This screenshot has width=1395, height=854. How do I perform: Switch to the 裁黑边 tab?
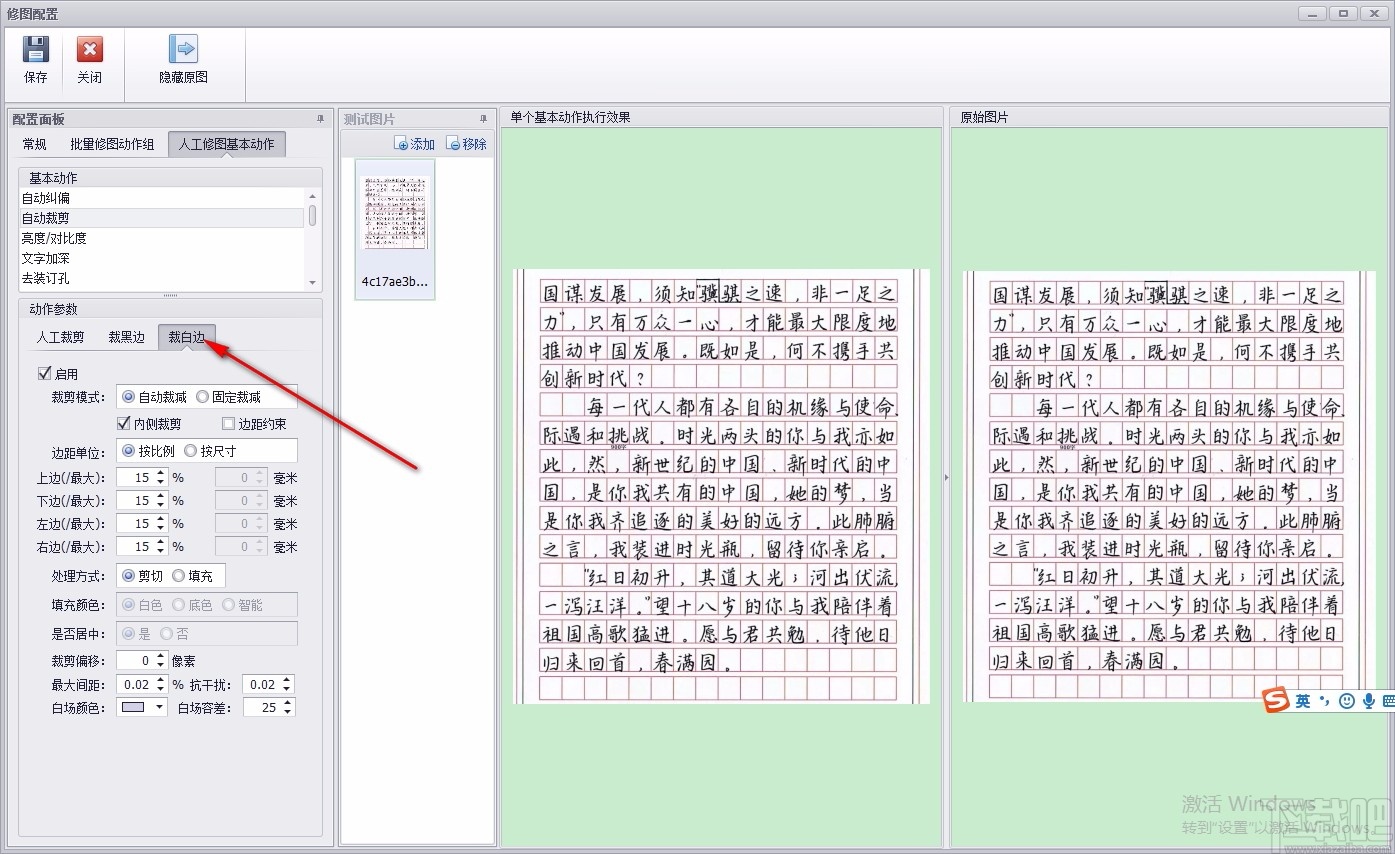127,337
